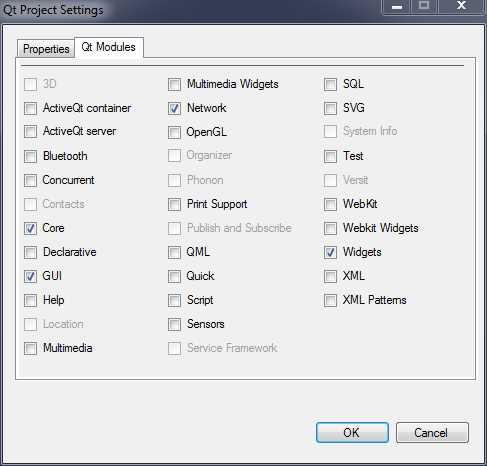This screenshot has width=487, height=466.
Task: Enable the WebKit module checkbox
Action: coord(330,204)
